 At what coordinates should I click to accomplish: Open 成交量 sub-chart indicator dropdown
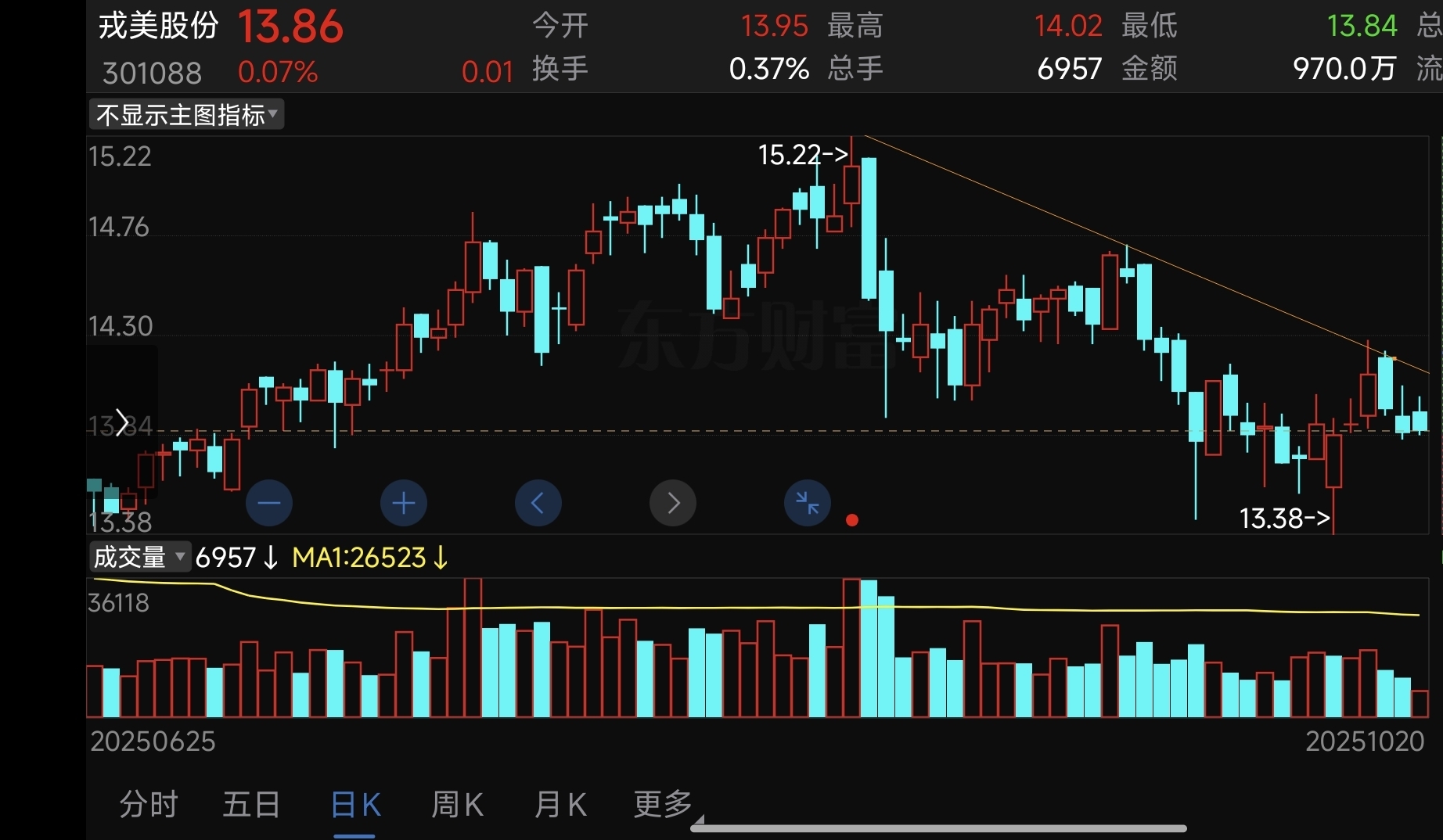140,557
